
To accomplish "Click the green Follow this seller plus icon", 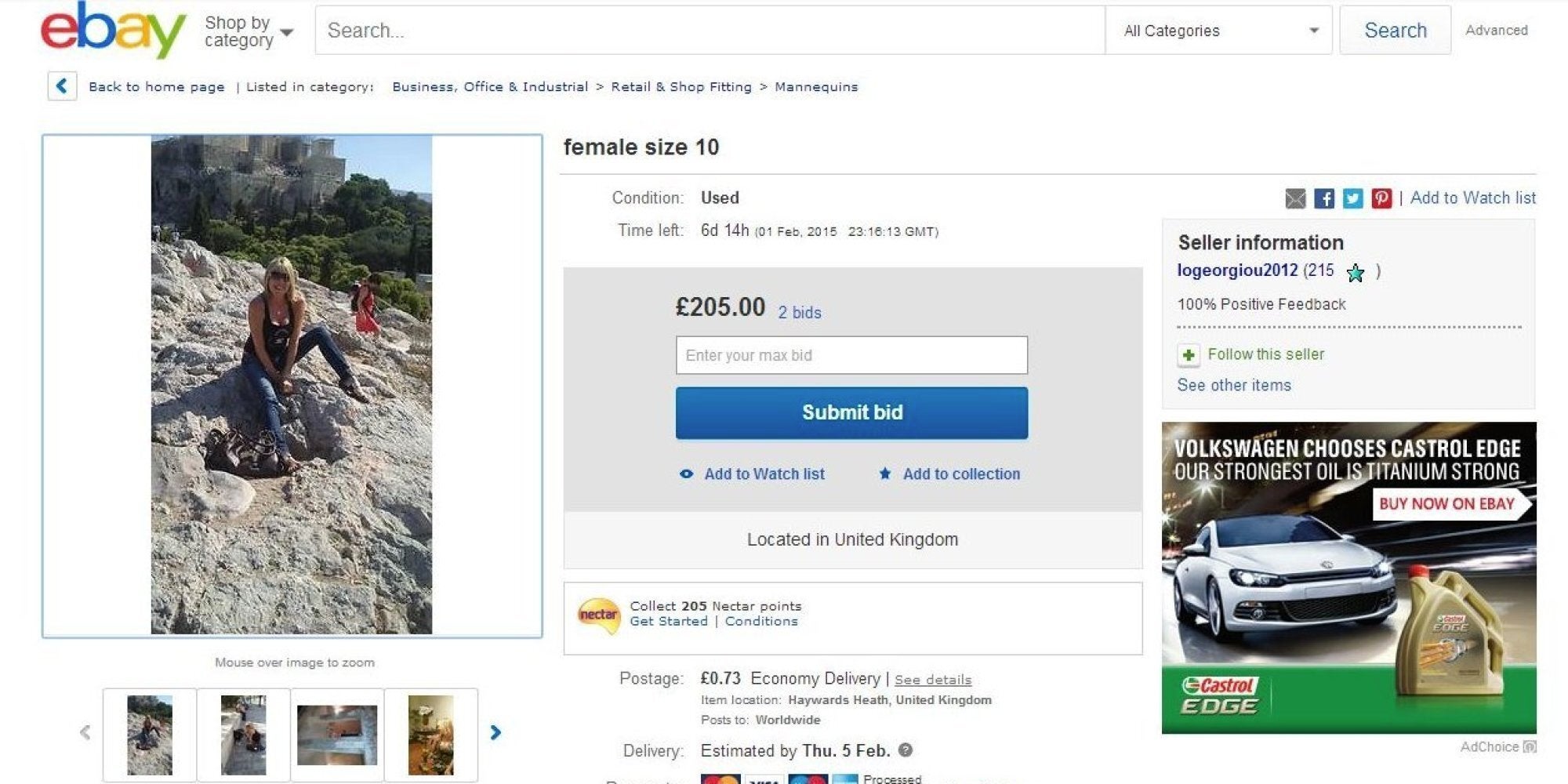I will tap(1189, 355).
